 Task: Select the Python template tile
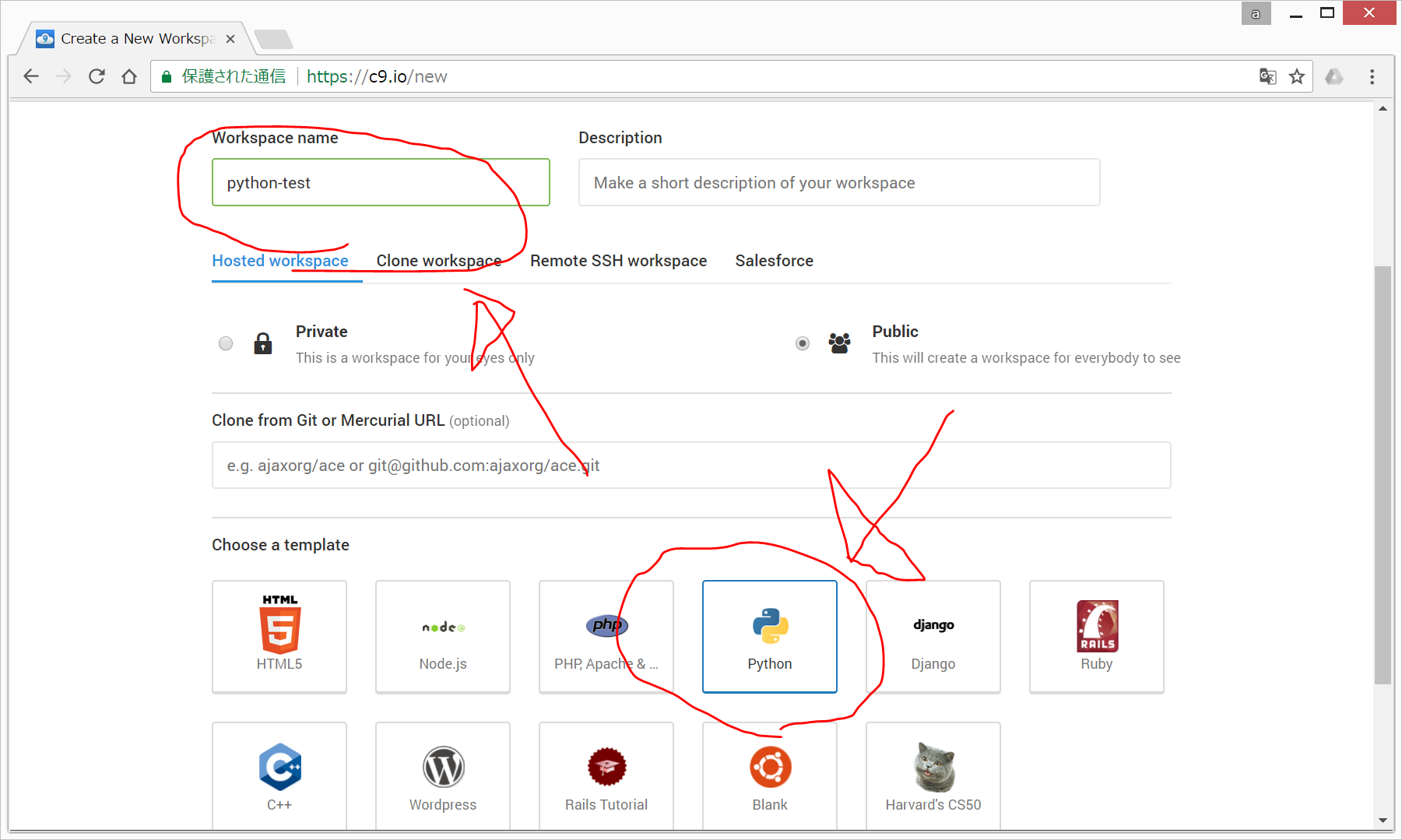(x=769, y=635)
